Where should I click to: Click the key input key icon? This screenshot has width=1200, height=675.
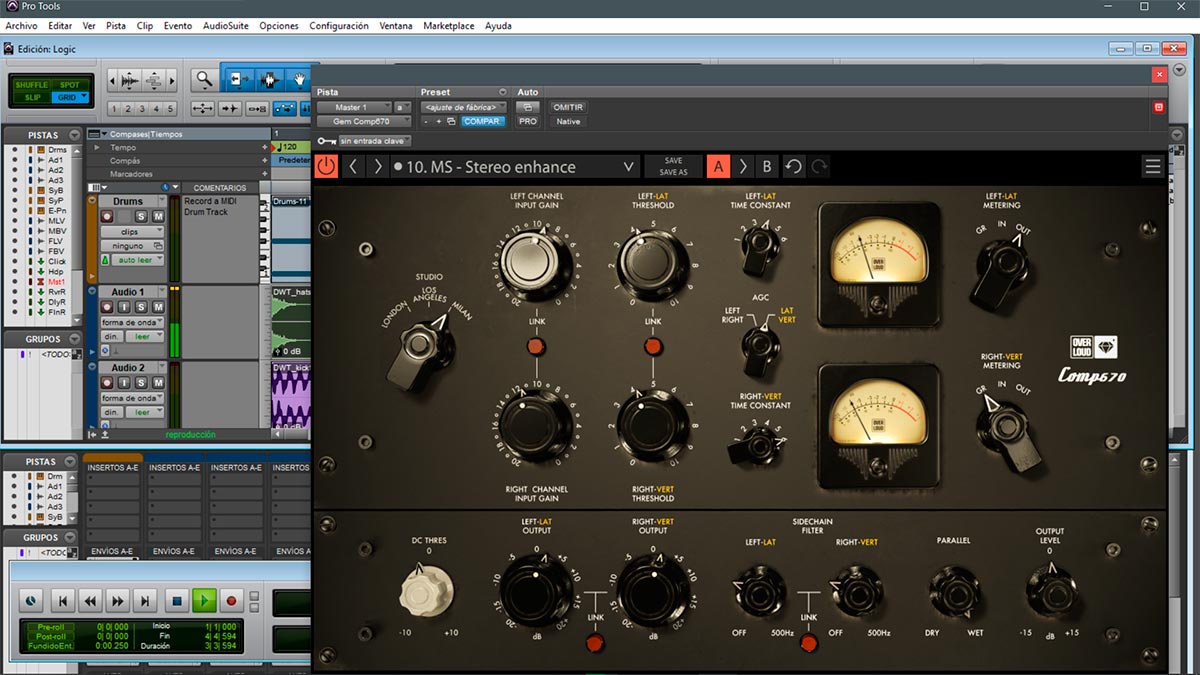326,141
